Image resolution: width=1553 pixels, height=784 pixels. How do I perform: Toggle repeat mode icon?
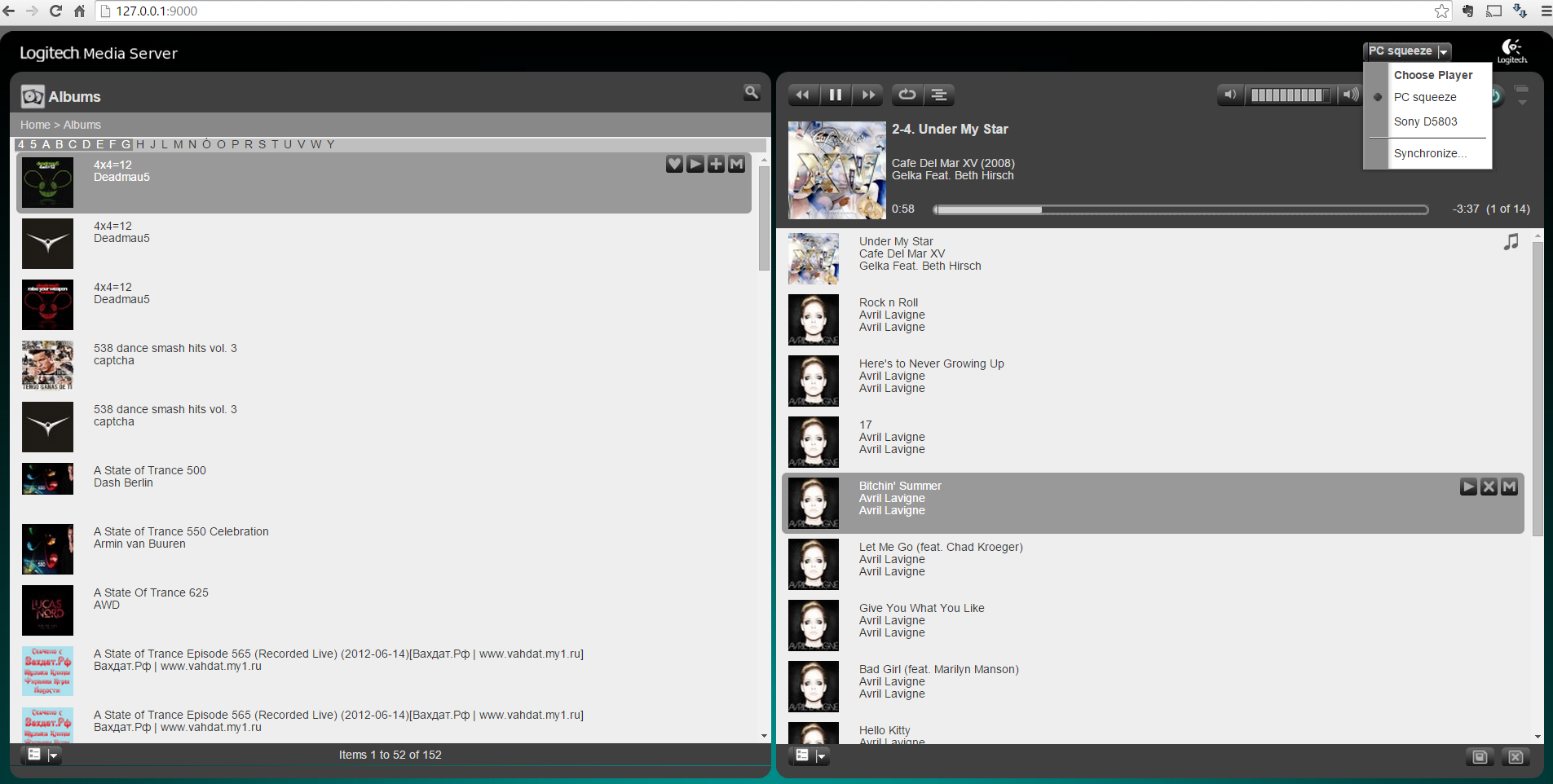[907, 95]
